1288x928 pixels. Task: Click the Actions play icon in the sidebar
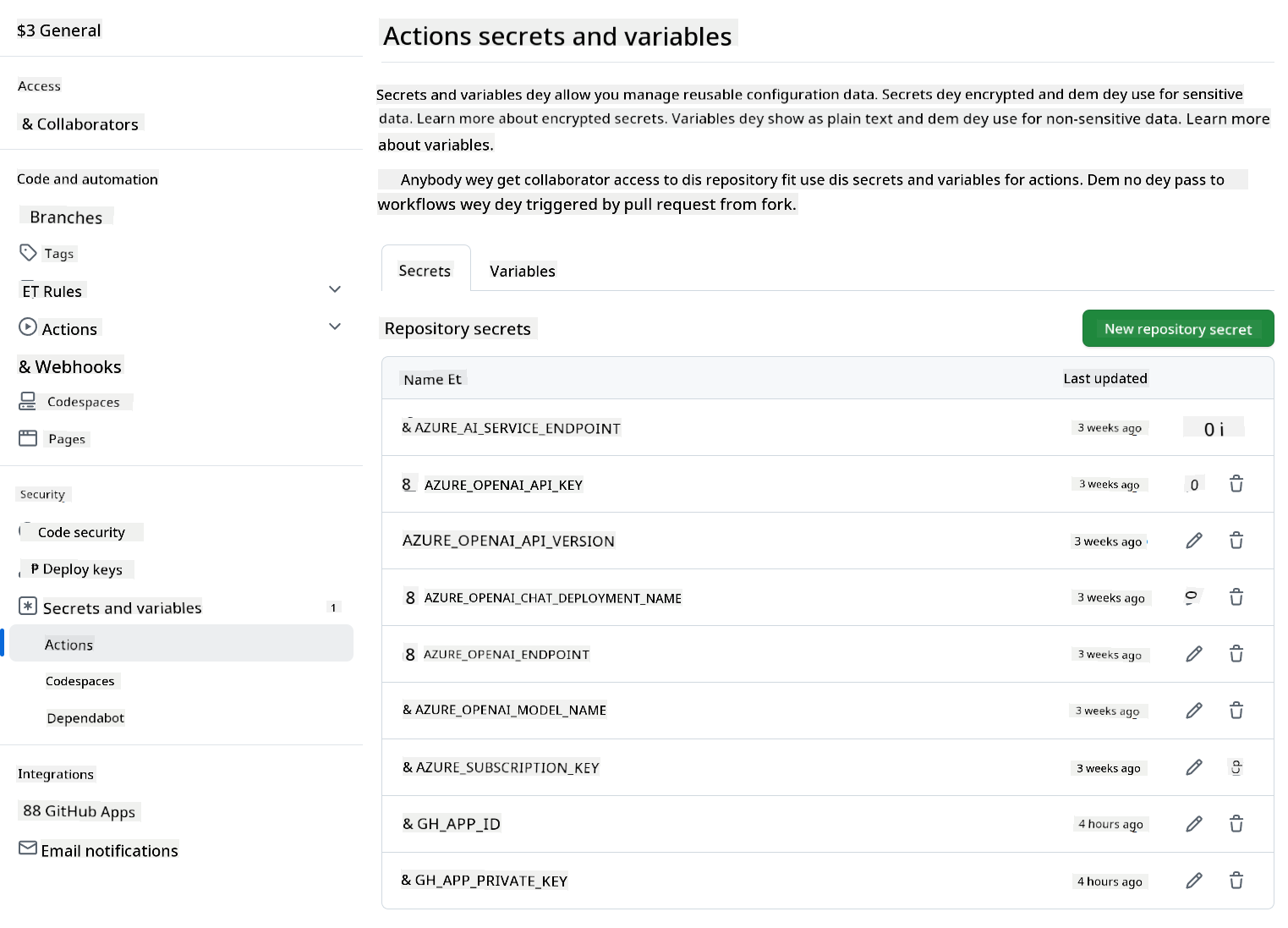26,327
